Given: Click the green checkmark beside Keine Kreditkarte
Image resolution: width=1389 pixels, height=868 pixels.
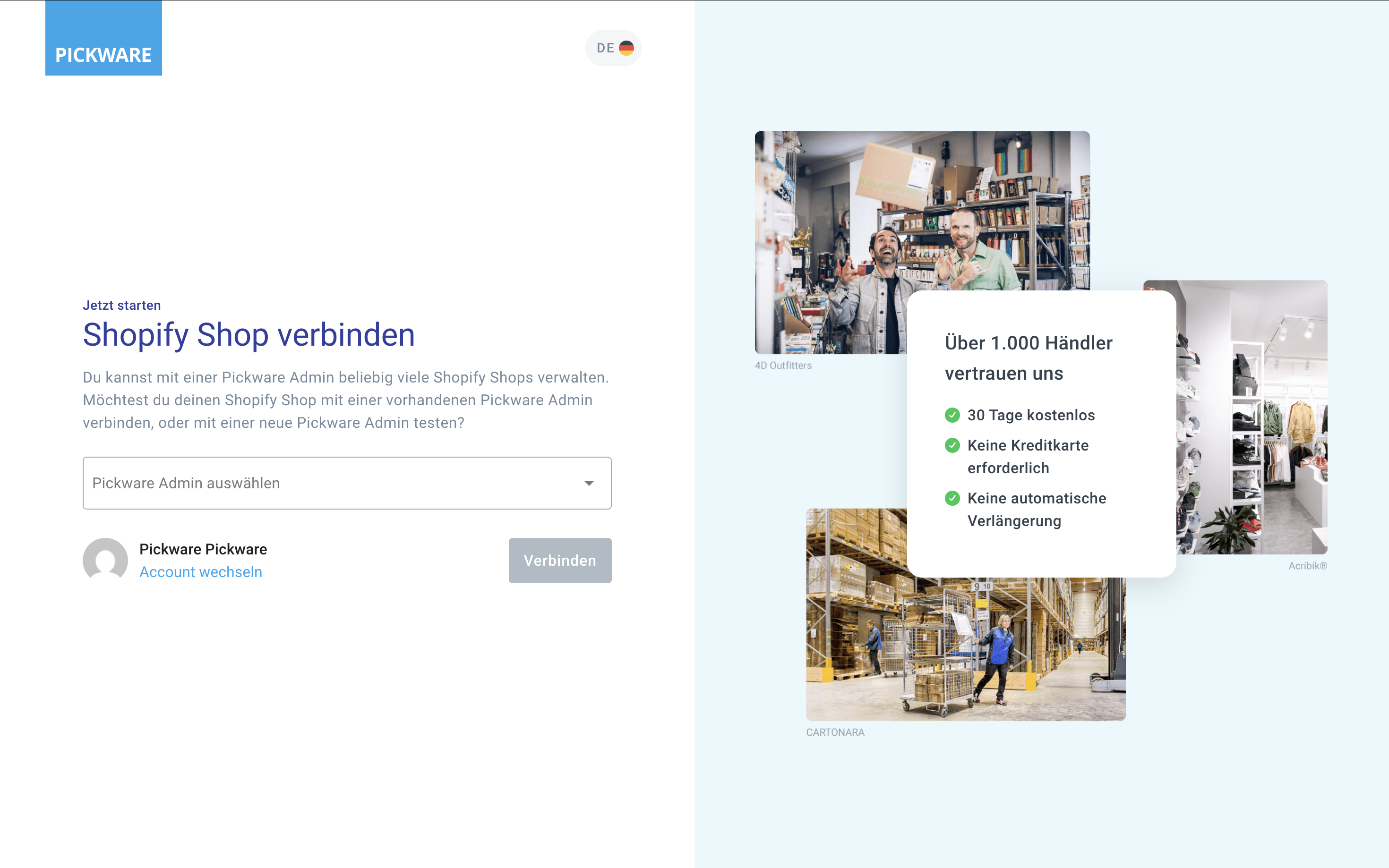Looking at the screenshot, I should (952, 445).
